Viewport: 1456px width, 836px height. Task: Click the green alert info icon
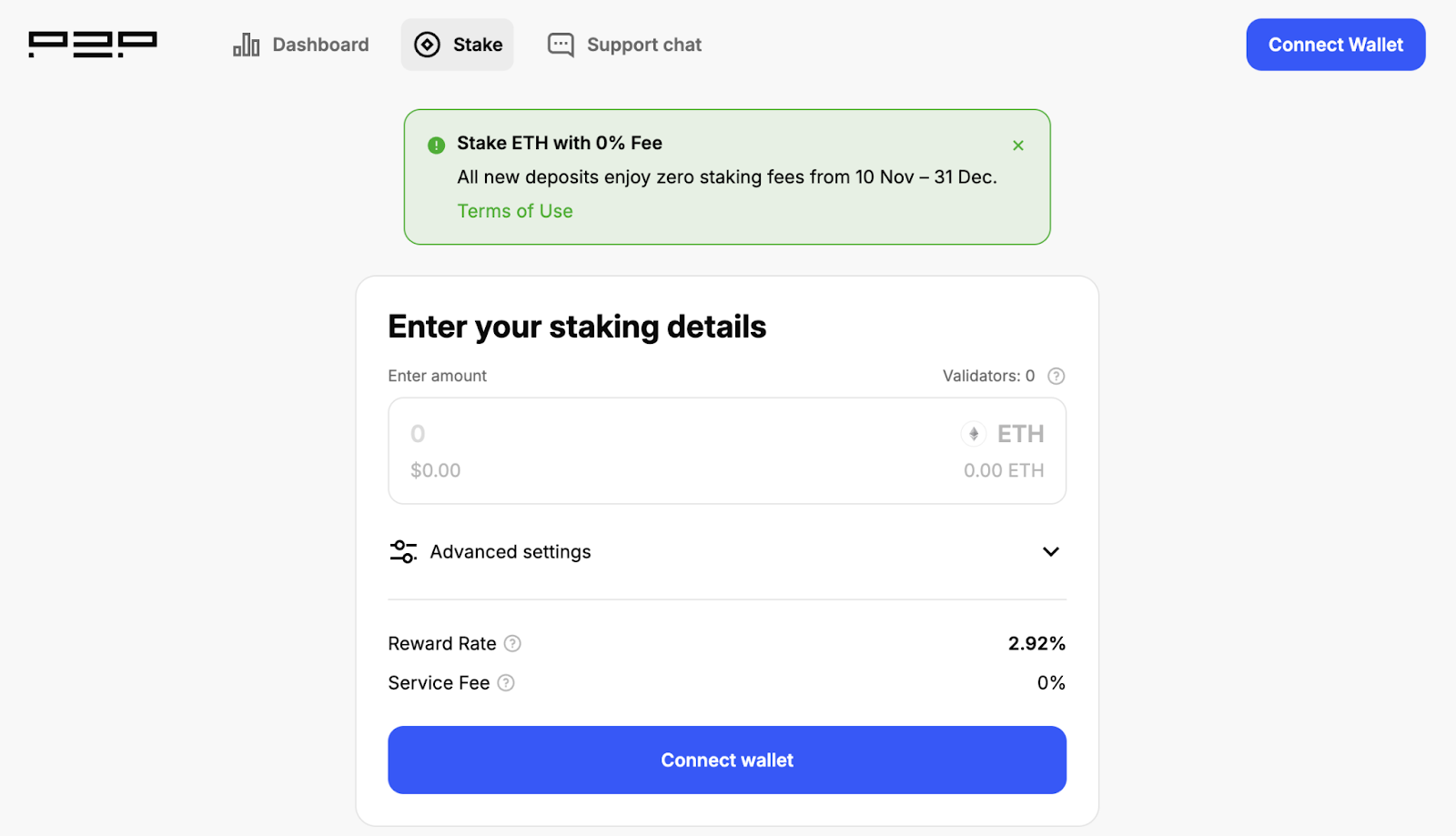[x=437, y=145]
